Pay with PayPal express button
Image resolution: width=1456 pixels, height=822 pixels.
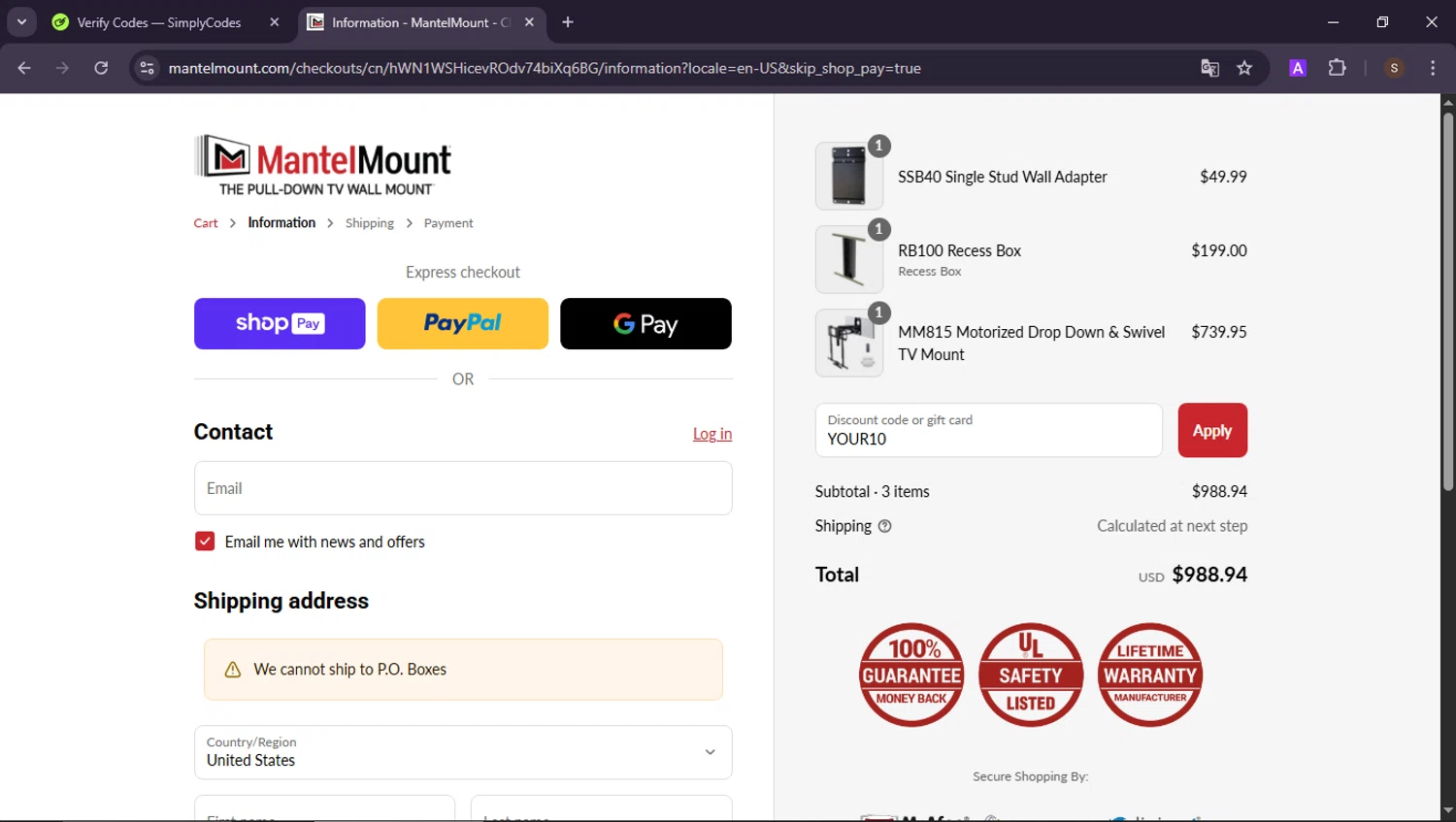(x=463, y=323)
